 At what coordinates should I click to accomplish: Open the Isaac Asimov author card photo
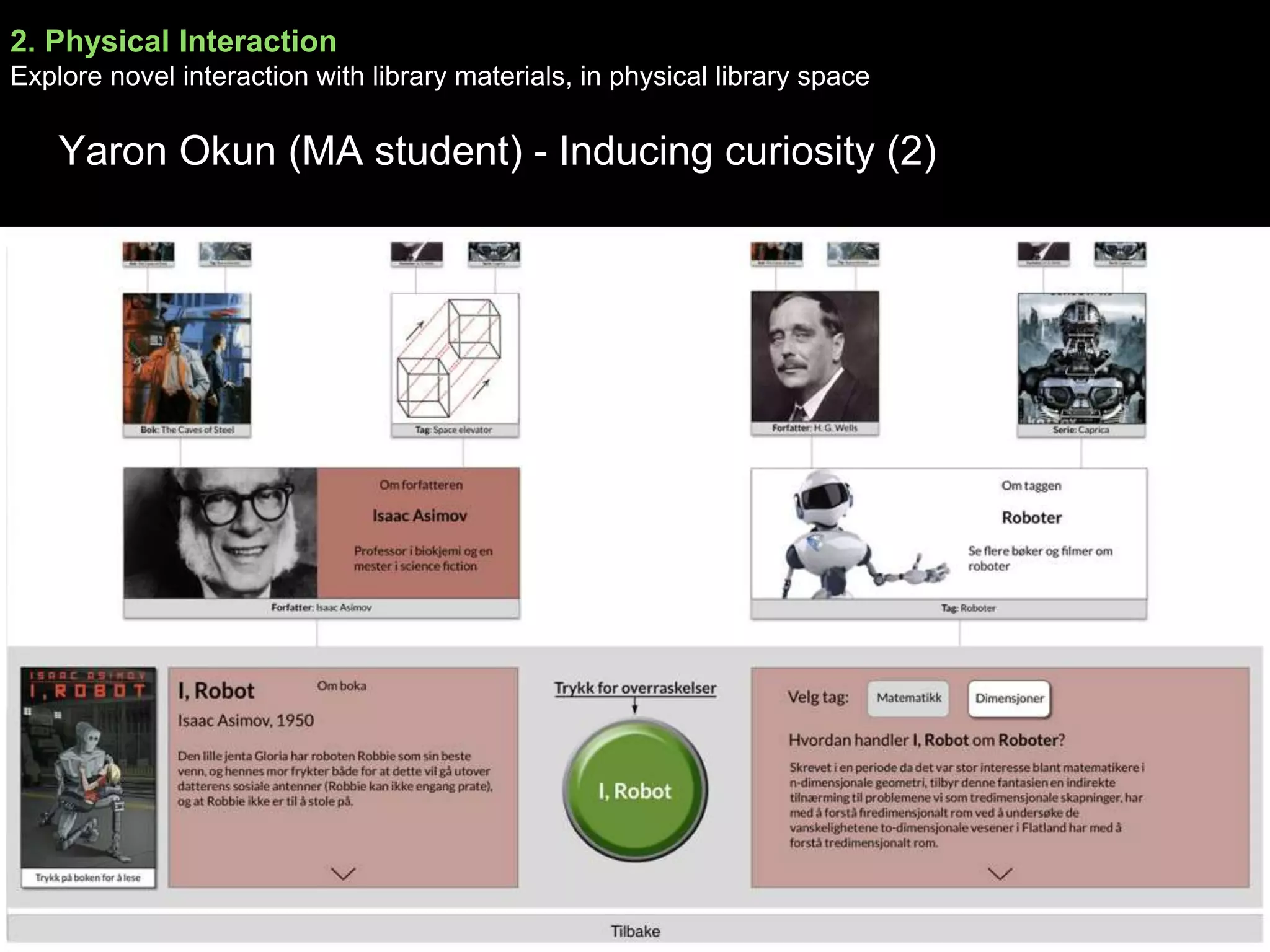point(221,533)
